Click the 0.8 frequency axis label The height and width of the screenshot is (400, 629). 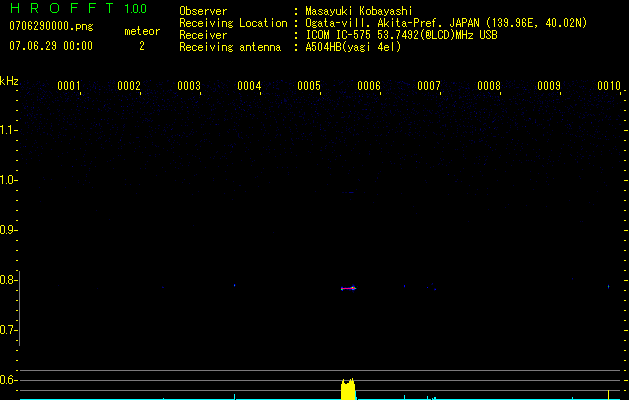click(8, 280)
